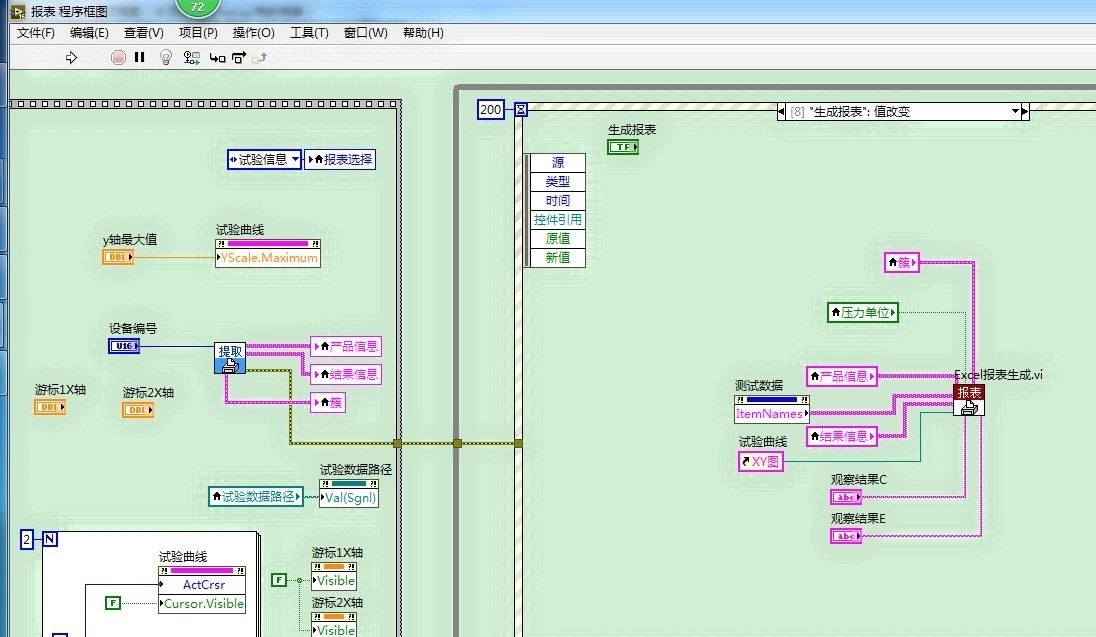Click the YScale.Maximum property node
Screen dimensions: 1096x637
268,258
